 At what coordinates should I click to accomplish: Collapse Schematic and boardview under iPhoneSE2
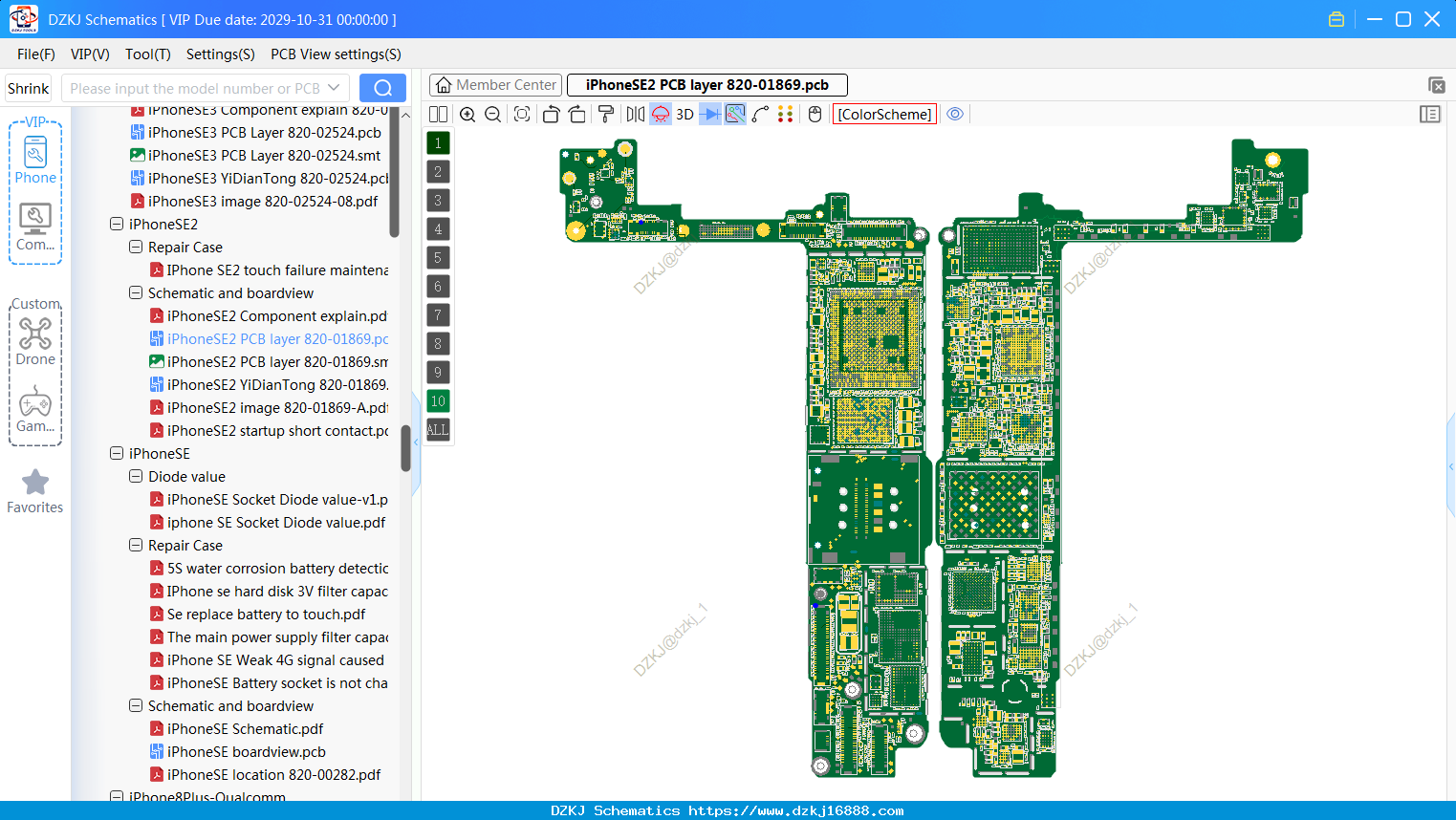coord(136,292)
